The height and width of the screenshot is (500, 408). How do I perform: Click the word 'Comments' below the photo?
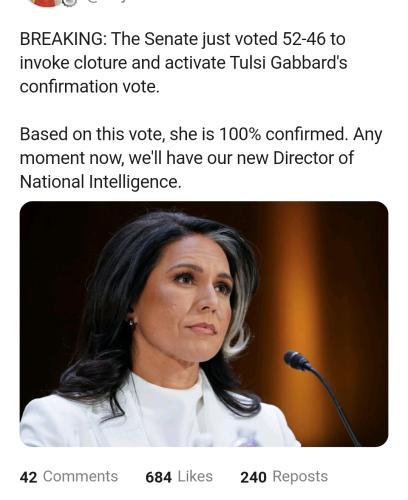coord(80,476)
